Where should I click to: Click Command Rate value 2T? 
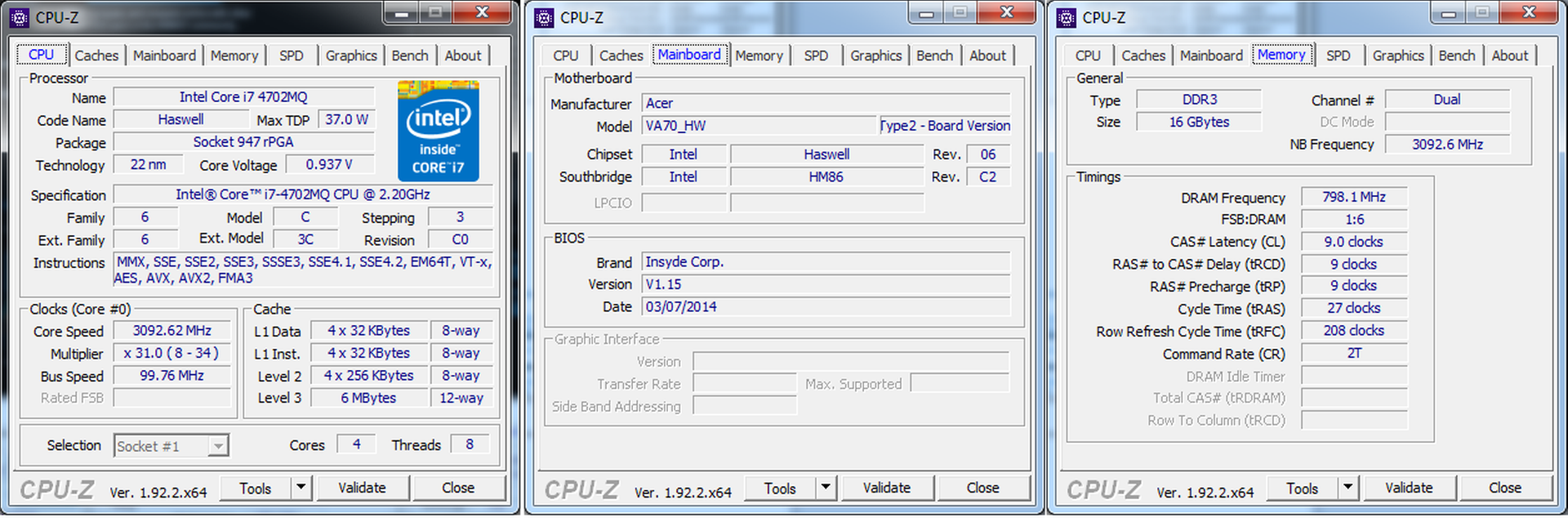tap(1354, 353)
